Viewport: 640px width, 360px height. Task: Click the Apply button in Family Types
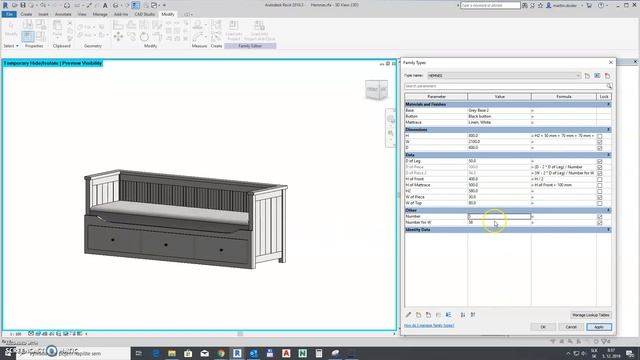[599, 327]
